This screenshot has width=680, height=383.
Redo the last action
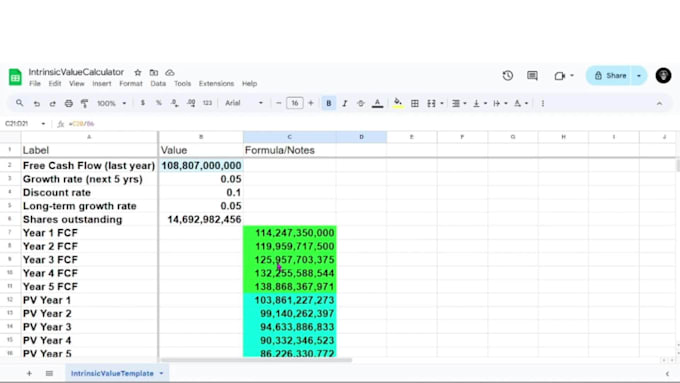click(x=52, y=103)
